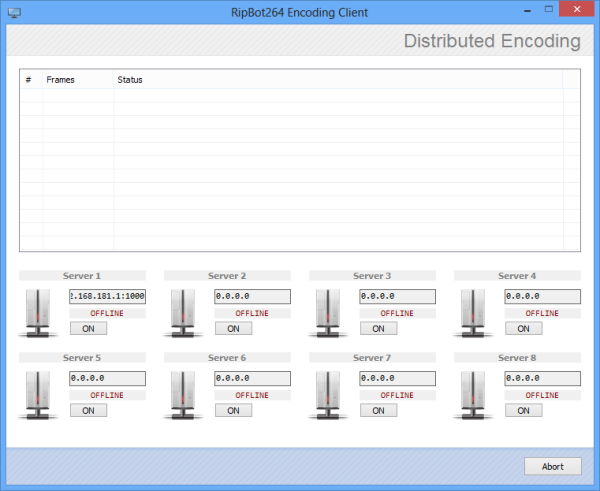Click the Server 6 label
Screen dimensions: 600x491
point(227,357)
